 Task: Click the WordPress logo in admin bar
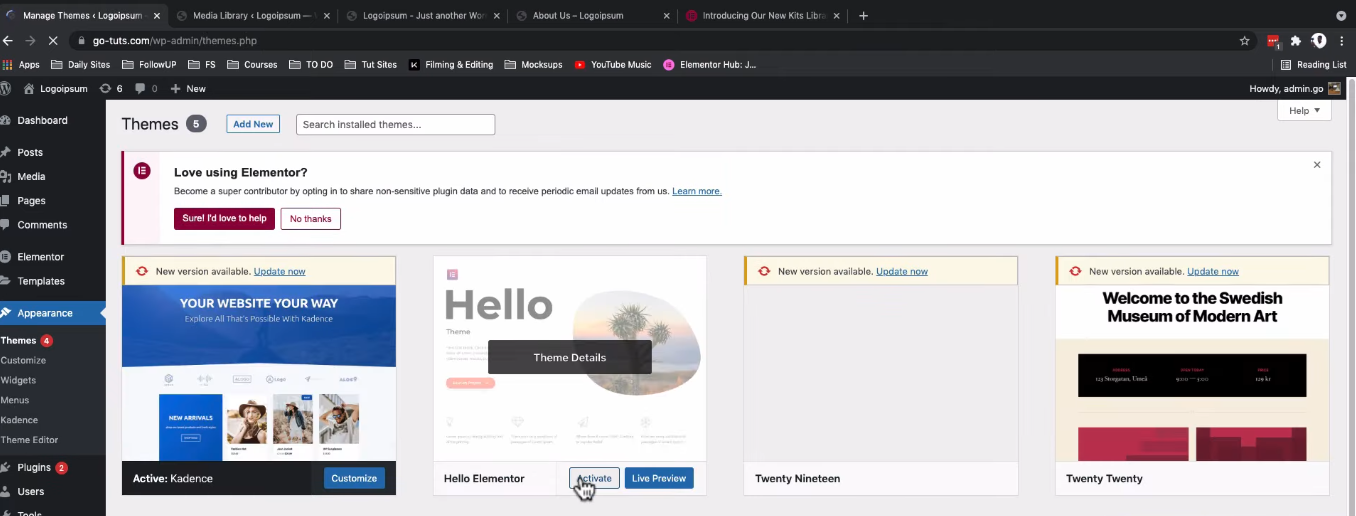pos(5,88)
